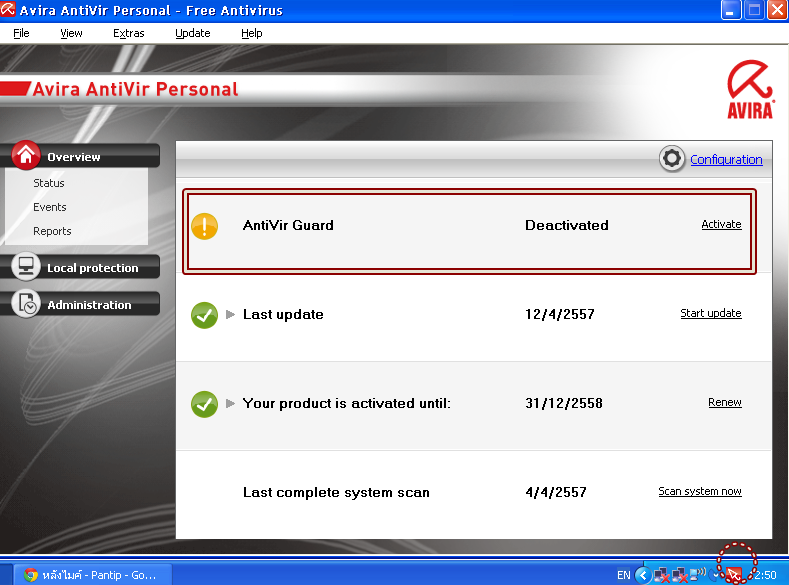Click the wireless network tray icon
Image resolution: width=789 pixels, height=585 pixels.
tap(697, 574)
